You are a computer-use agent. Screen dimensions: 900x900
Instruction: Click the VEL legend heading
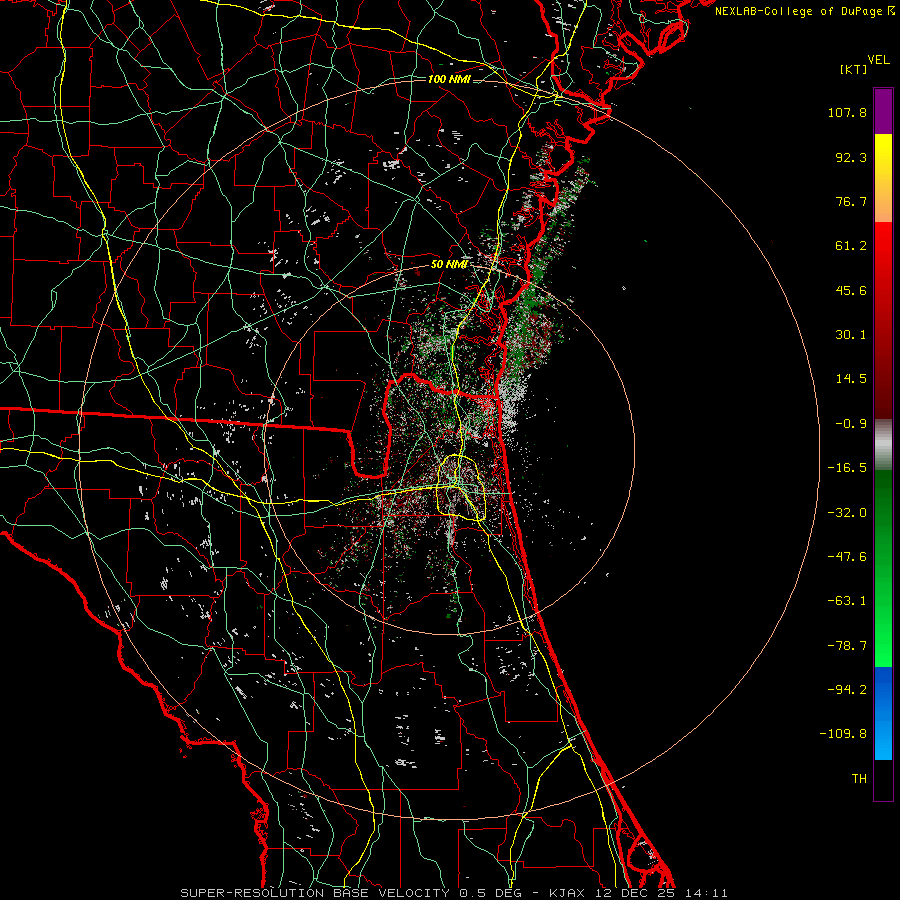[x=878, y=60]
